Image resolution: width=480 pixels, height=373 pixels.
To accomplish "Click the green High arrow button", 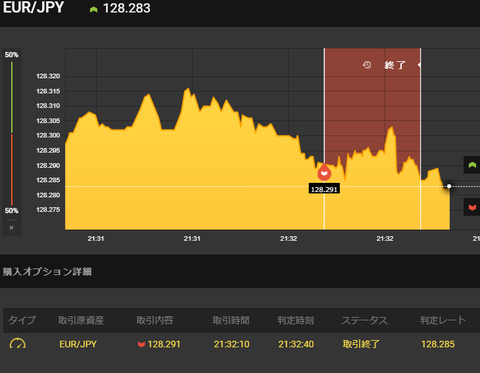I will tap(472, 165).
